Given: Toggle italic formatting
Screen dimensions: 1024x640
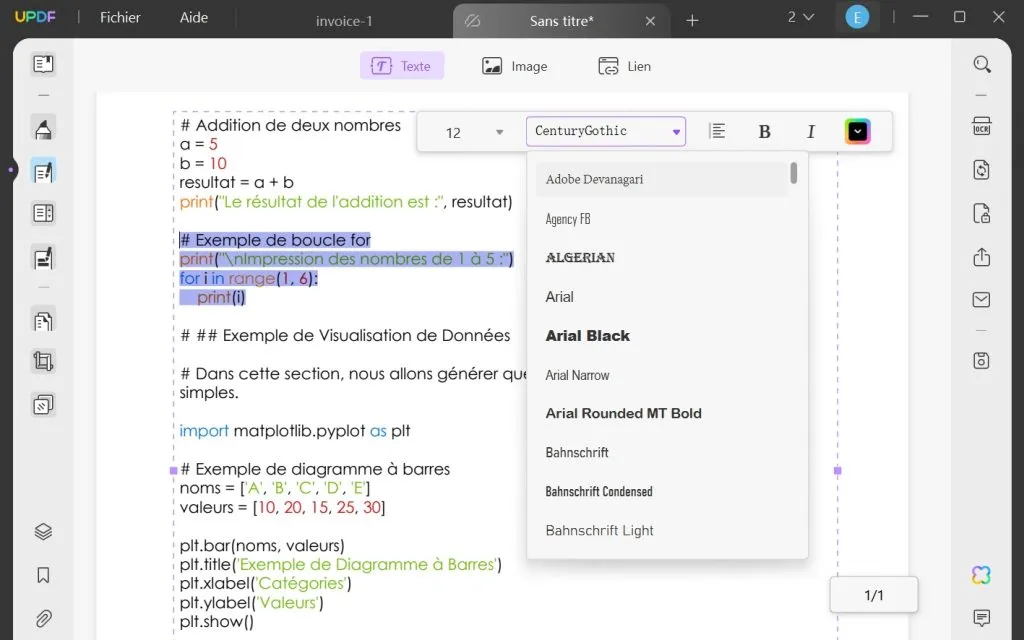Looking at the screenshot, I should pyautogui.click(x=811, y=131).
